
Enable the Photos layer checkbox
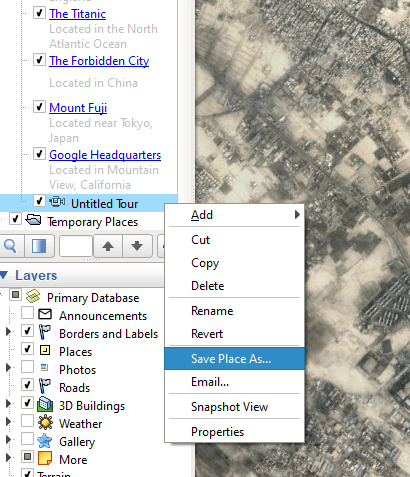(x=27, y=367)
